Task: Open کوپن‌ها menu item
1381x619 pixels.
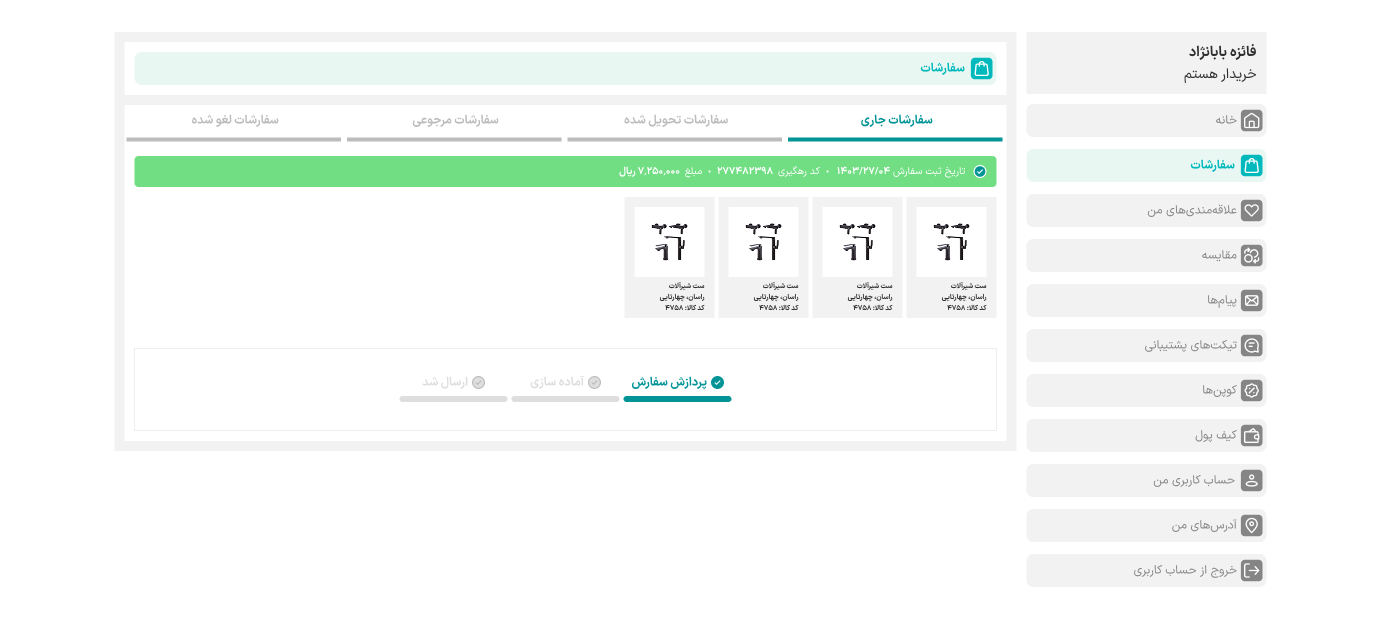Action: coord(1146,390)
